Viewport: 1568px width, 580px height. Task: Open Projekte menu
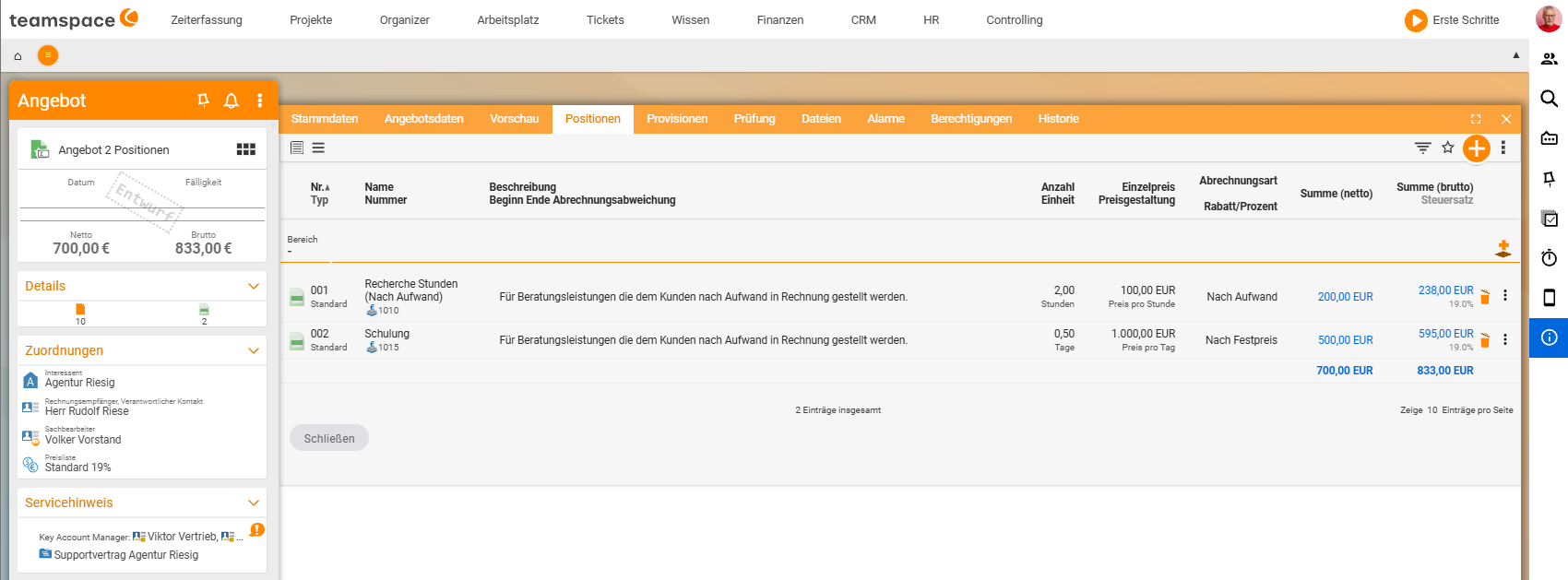tap(311, 19)
